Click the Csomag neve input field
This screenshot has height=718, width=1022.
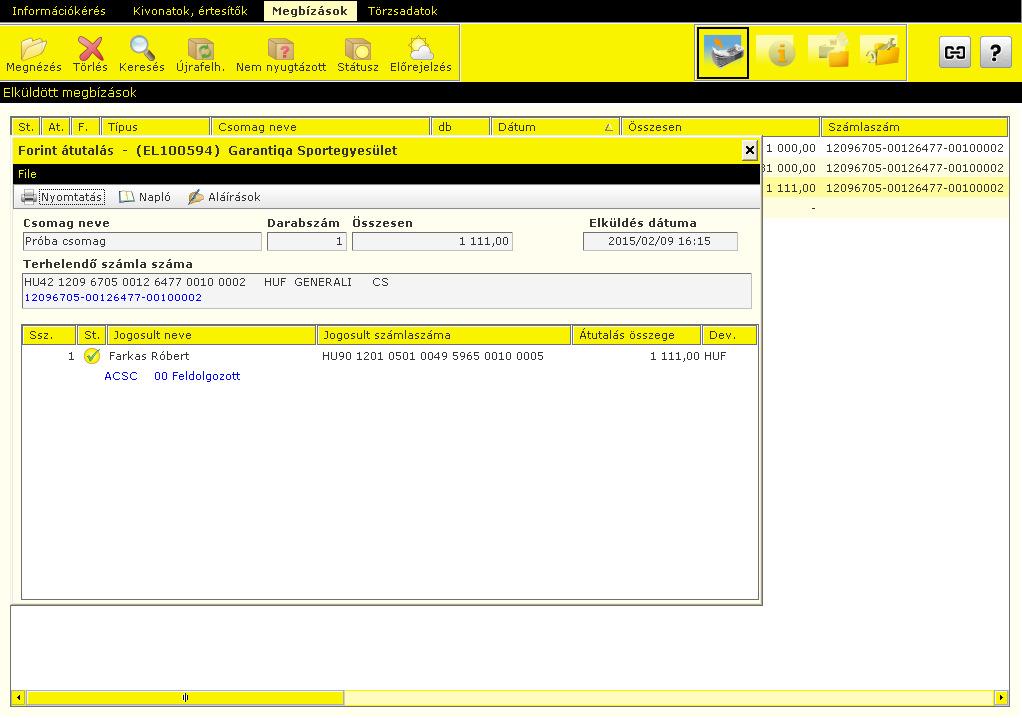pyautogui.click(x=142, y=241)
